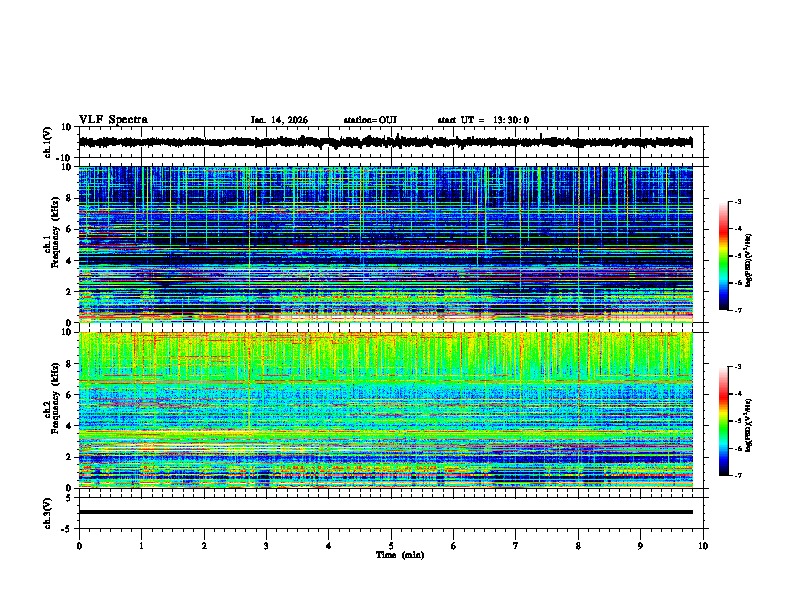Screen dimensions: 792x612
Task: Click the "2" kHz tick on ch.2 frequency axis
Action: click(x=69, y=457)
